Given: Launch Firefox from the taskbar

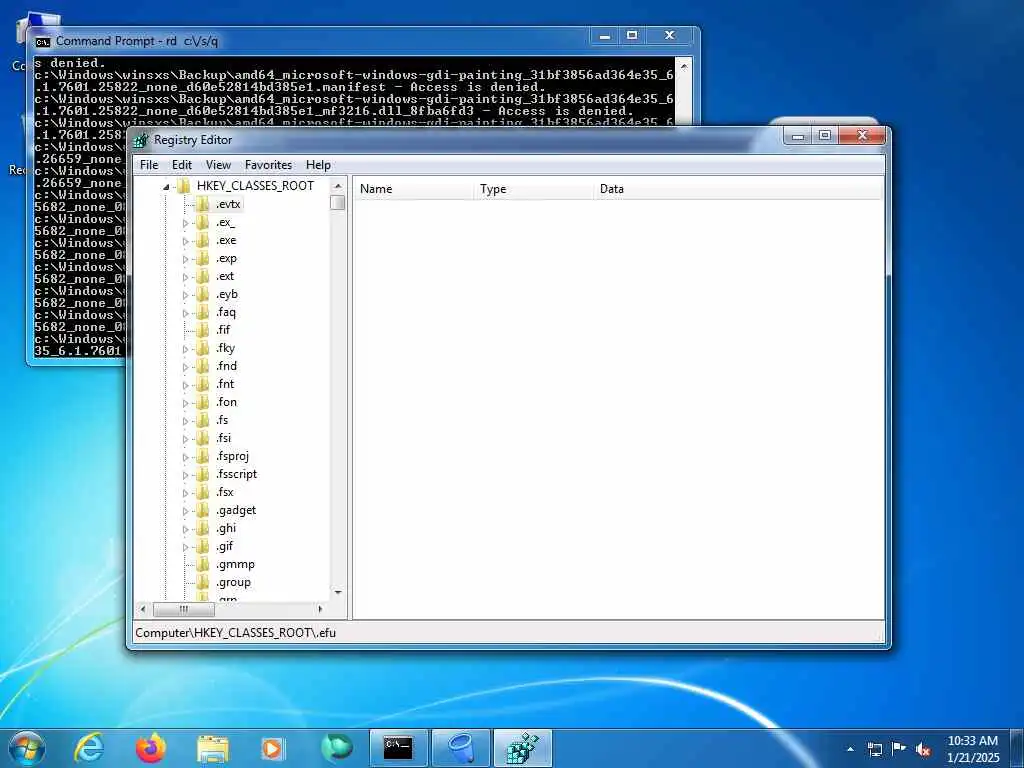Looking at the screenshot, I should pos(151,748).
